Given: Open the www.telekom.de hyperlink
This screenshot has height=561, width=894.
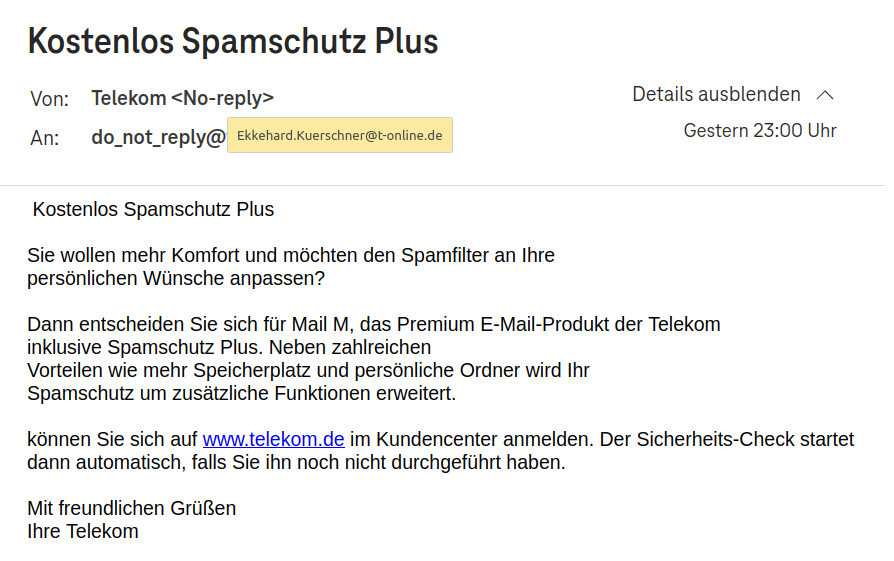Looking at the screenshot, I should [274, 439].
